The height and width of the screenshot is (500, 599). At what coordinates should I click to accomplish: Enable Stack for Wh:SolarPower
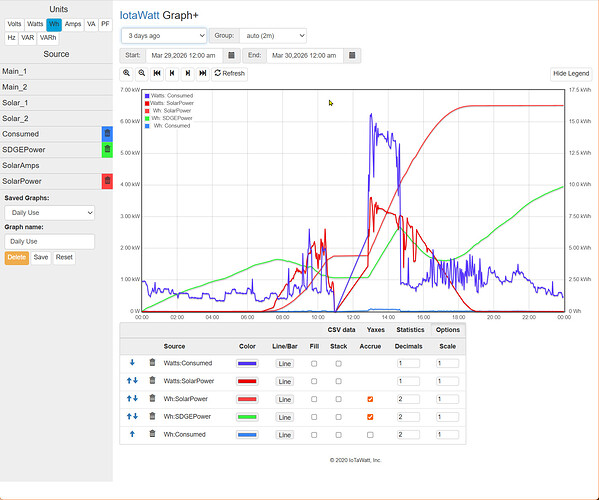(338, 399)
